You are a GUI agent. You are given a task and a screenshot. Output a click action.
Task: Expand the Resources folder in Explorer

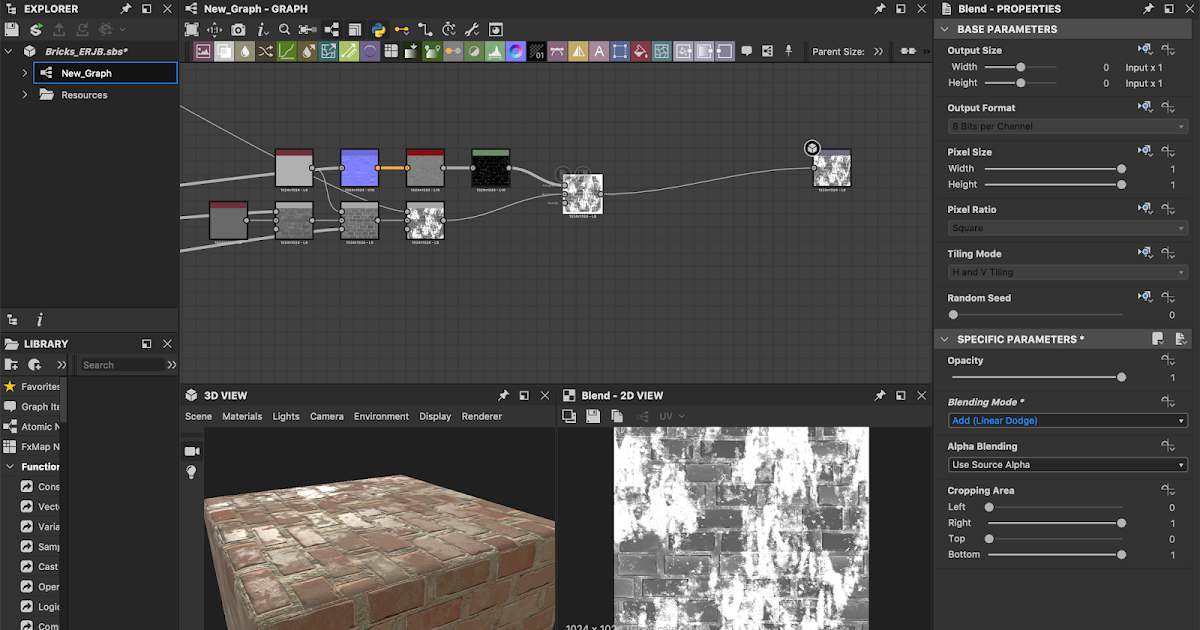click(x=23, y=94)
